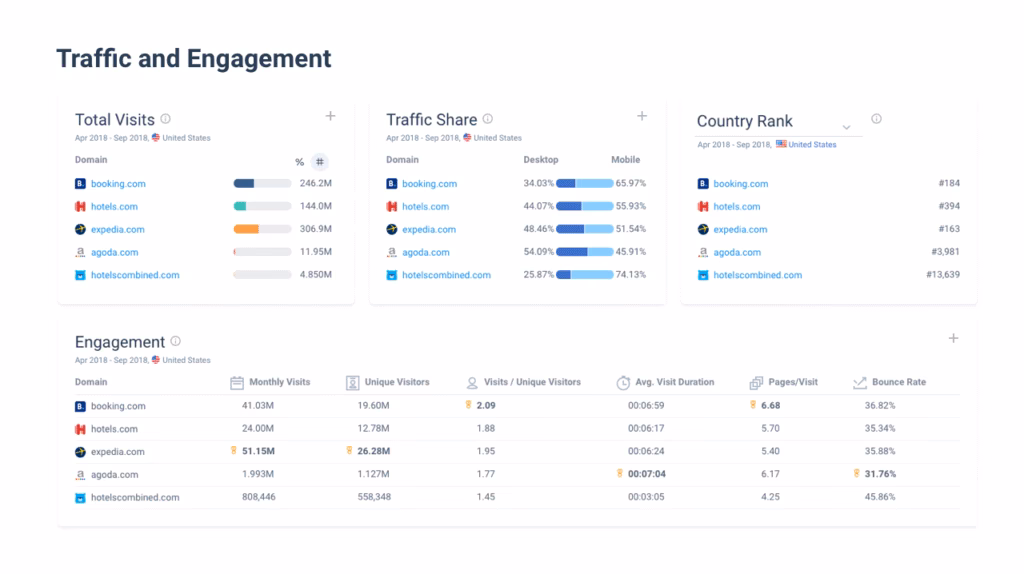Image resolution: width=1024 pixels, height=574 pixels.
Task: Open booking.com link in Total Visits
Action: tap(118, 184)
